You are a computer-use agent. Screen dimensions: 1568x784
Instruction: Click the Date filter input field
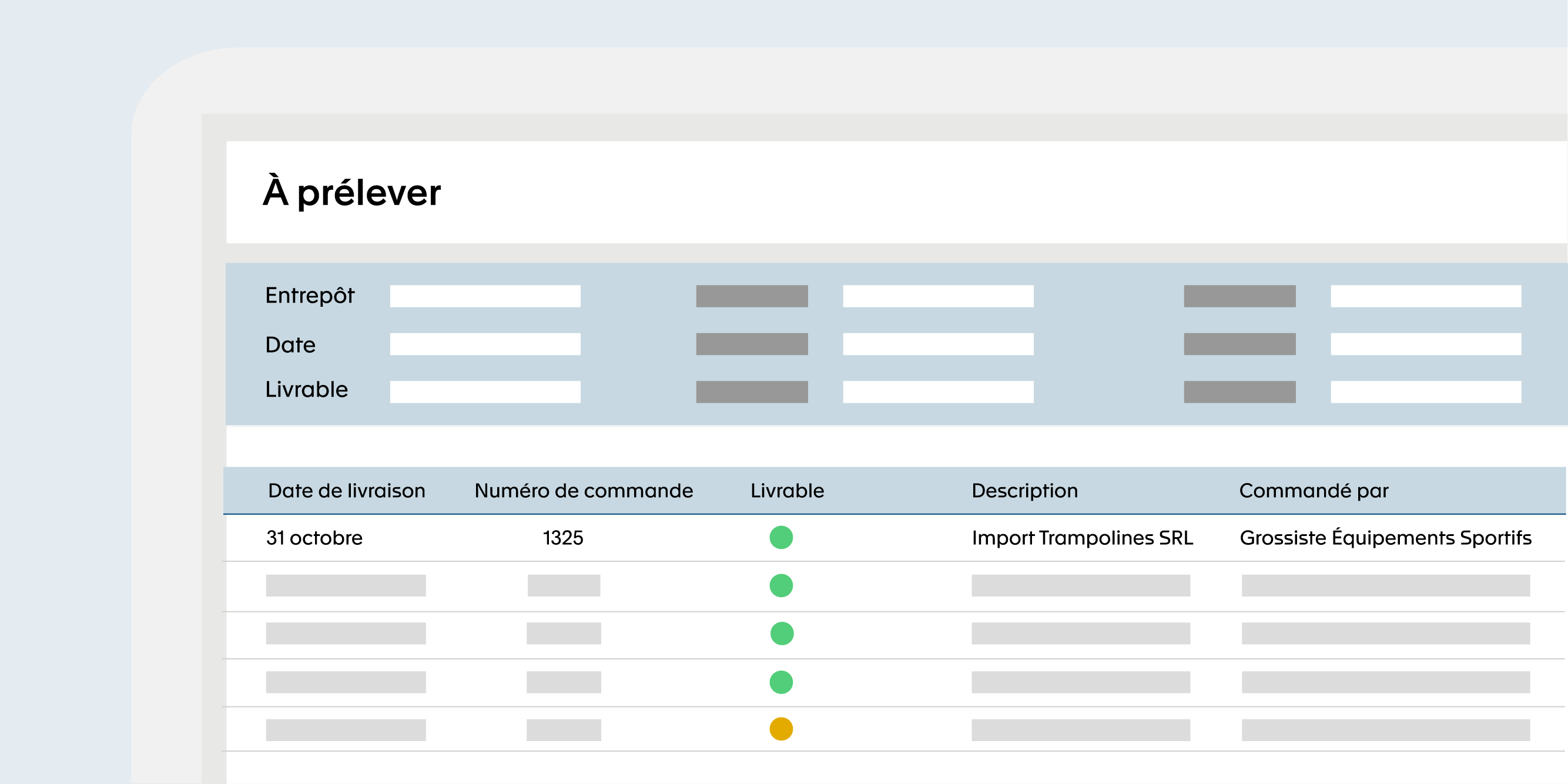tap(485, 344)
